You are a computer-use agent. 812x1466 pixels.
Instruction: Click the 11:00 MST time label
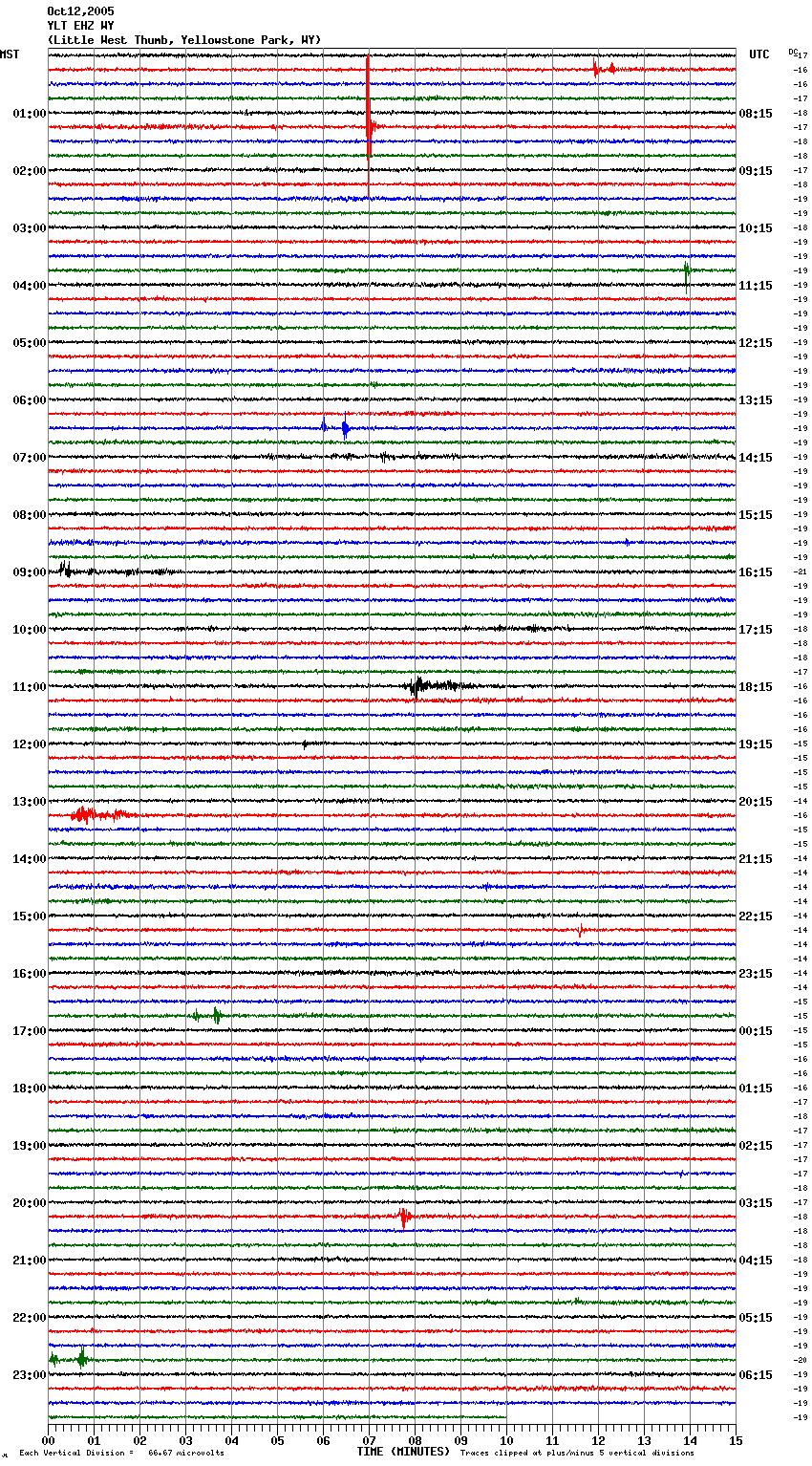click(30, 687)
